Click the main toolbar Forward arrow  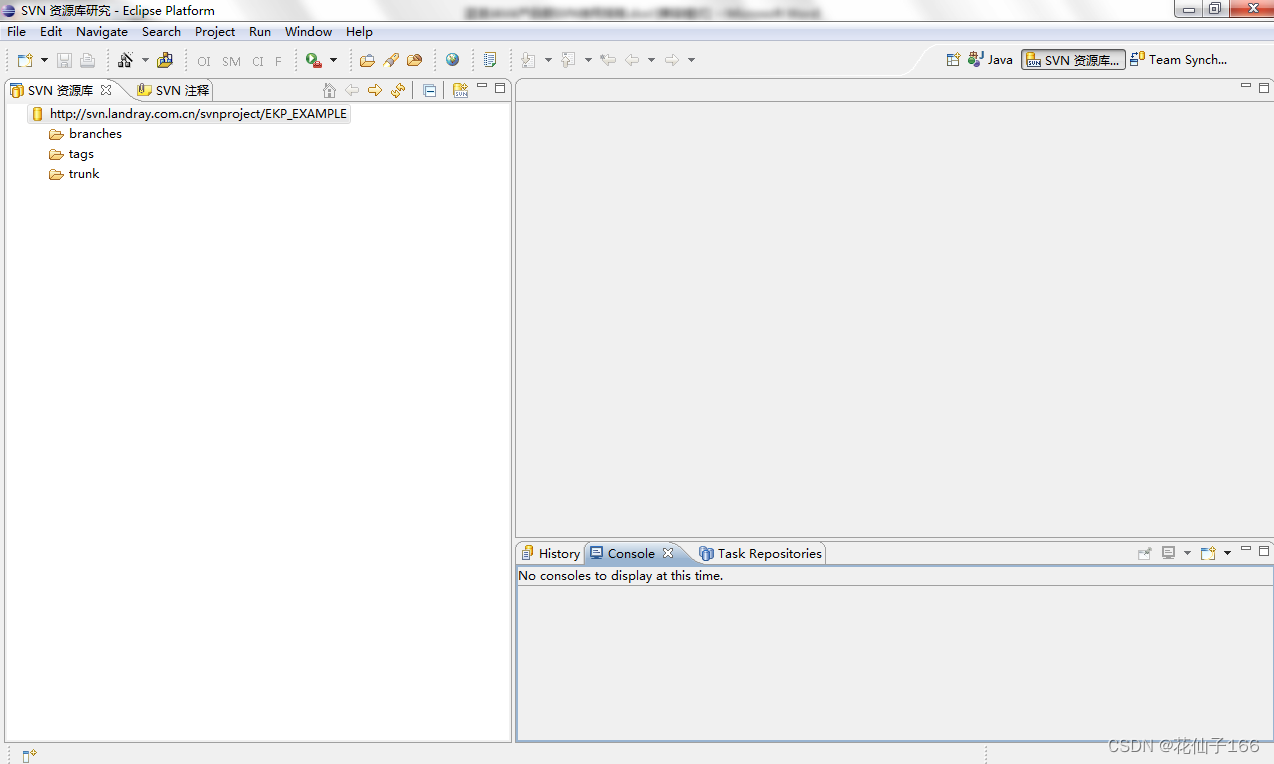[672, 60]
